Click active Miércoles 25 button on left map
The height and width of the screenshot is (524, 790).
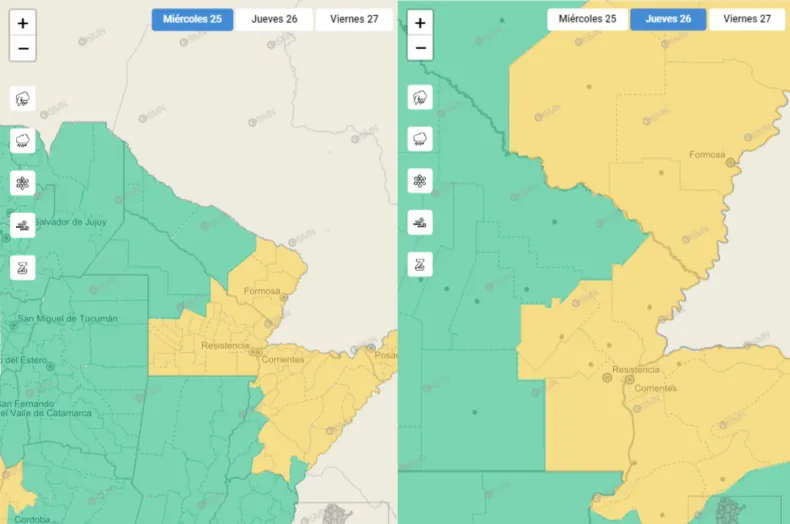point(193,19)
